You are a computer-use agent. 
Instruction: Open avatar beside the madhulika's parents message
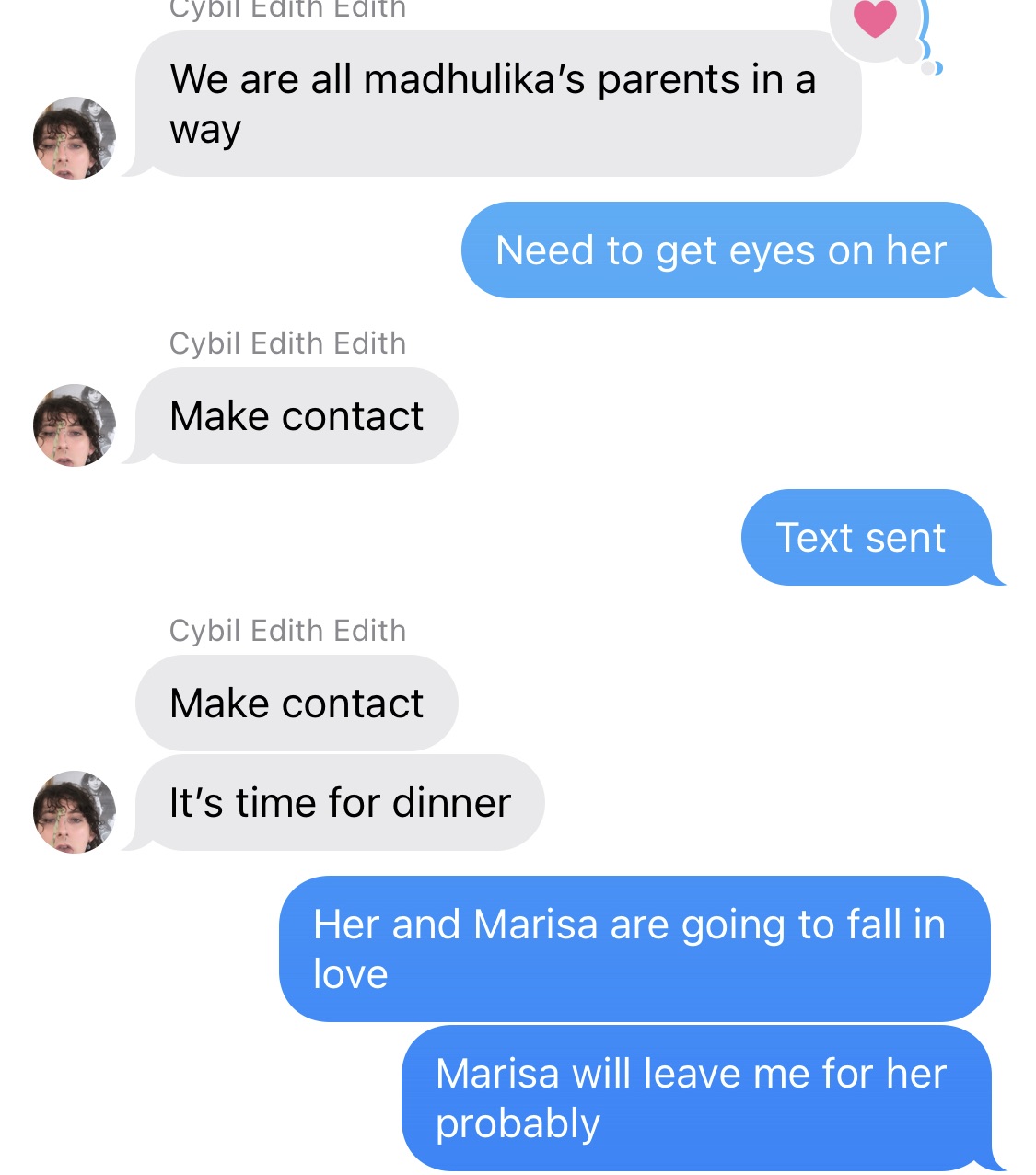coord(75,138)
